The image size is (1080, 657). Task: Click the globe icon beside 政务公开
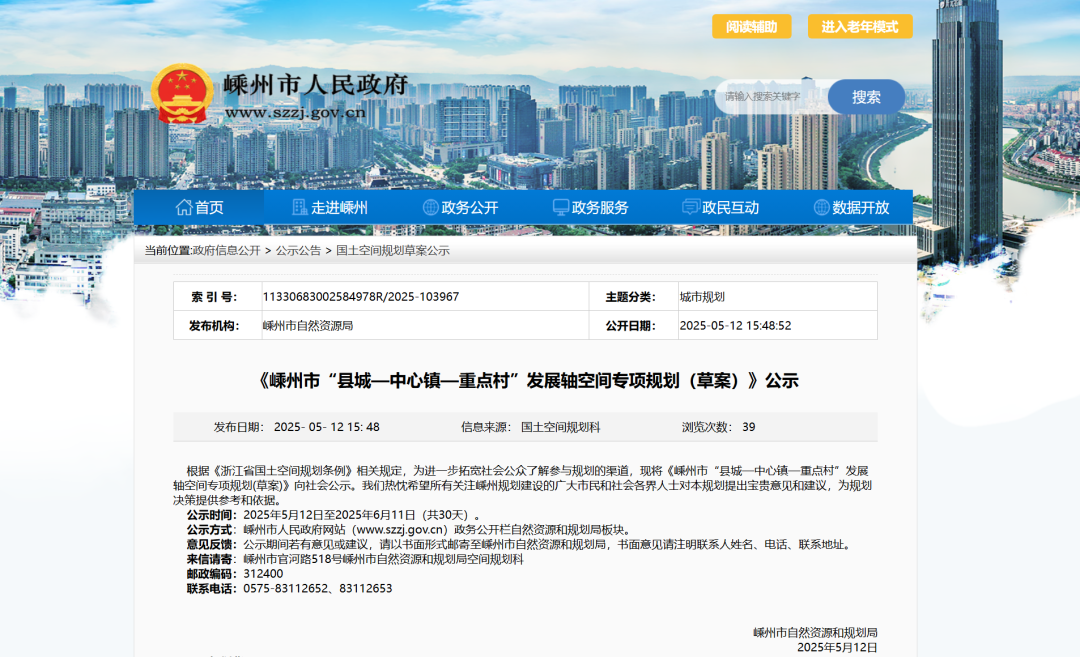(430, 207)
